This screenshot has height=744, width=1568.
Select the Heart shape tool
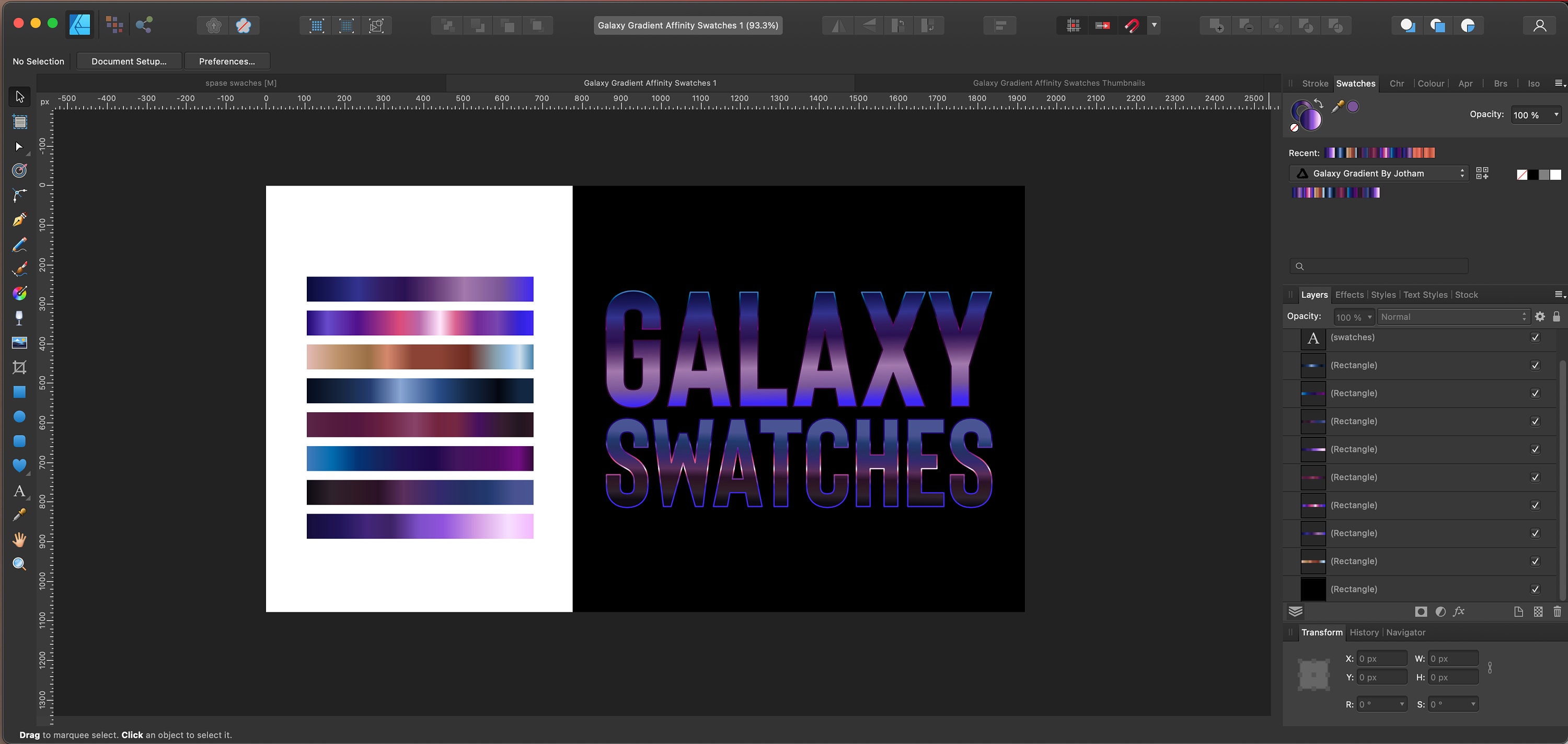click(19, 466)
